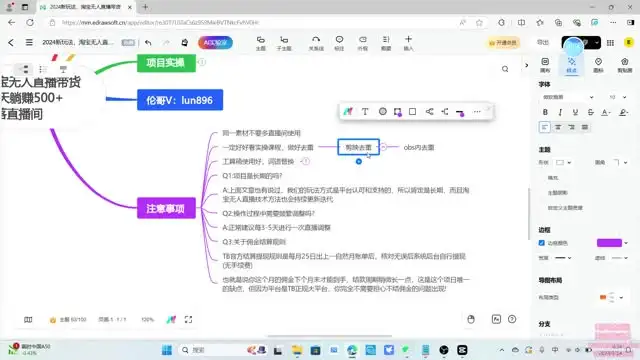Viewport: 640px width, 360px height.
Task: Click the format painter icon beside redo
Action: click(x=184, y=42)
